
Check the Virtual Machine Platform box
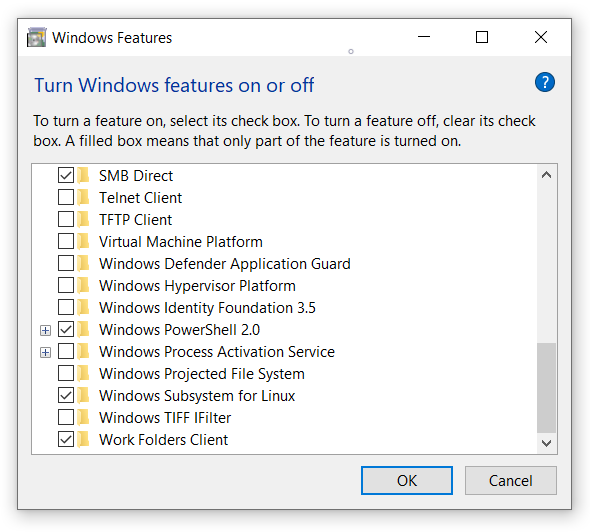point(66,241)
